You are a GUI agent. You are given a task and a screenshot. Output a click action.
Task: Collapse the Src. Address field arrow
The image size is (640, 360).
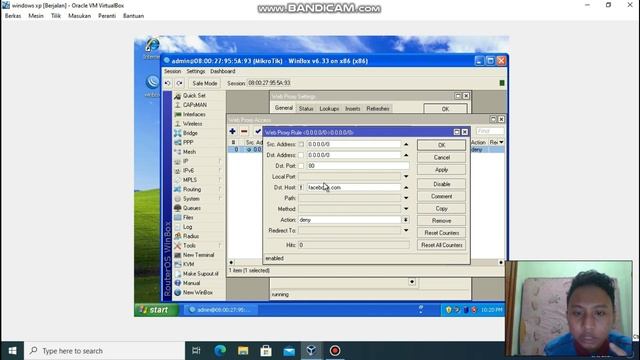click(406, 144)
